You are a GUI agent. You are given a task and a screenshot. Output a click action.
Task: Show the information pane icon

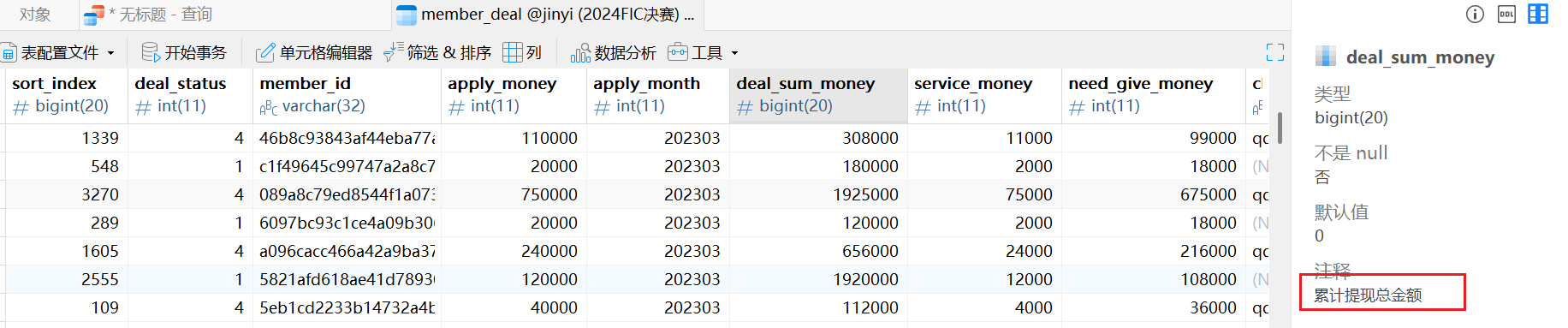pyautogui.click(x=1475, y=14)
